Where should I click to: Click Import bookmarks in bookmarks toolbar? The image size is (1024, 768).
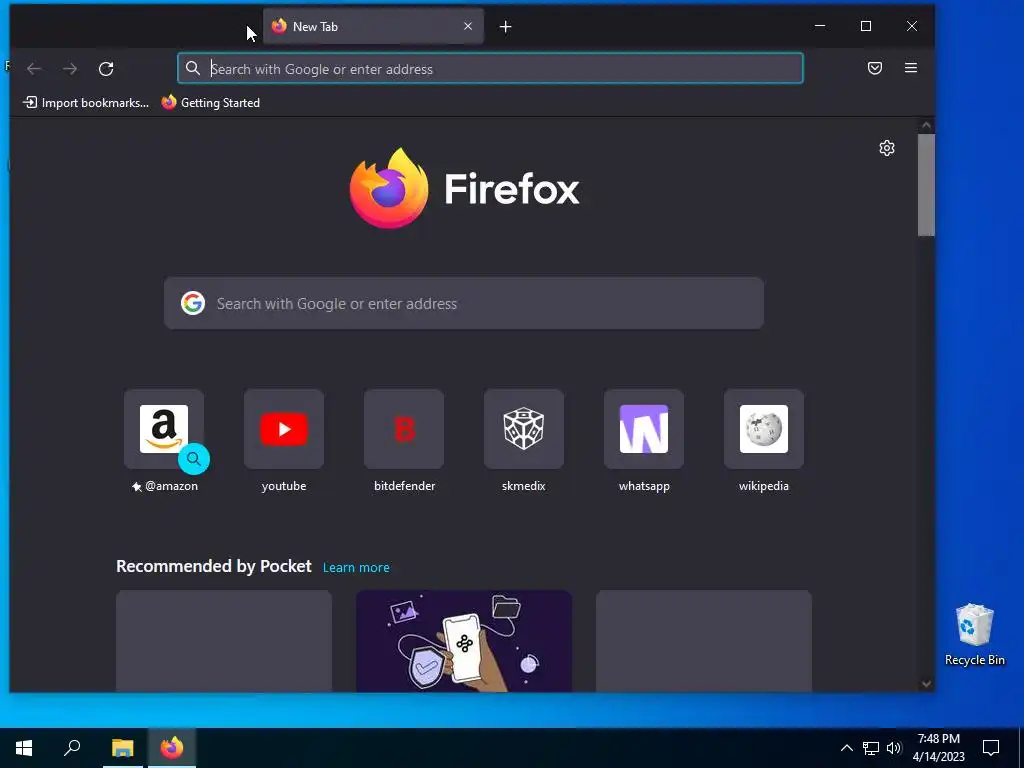[86, 103]
